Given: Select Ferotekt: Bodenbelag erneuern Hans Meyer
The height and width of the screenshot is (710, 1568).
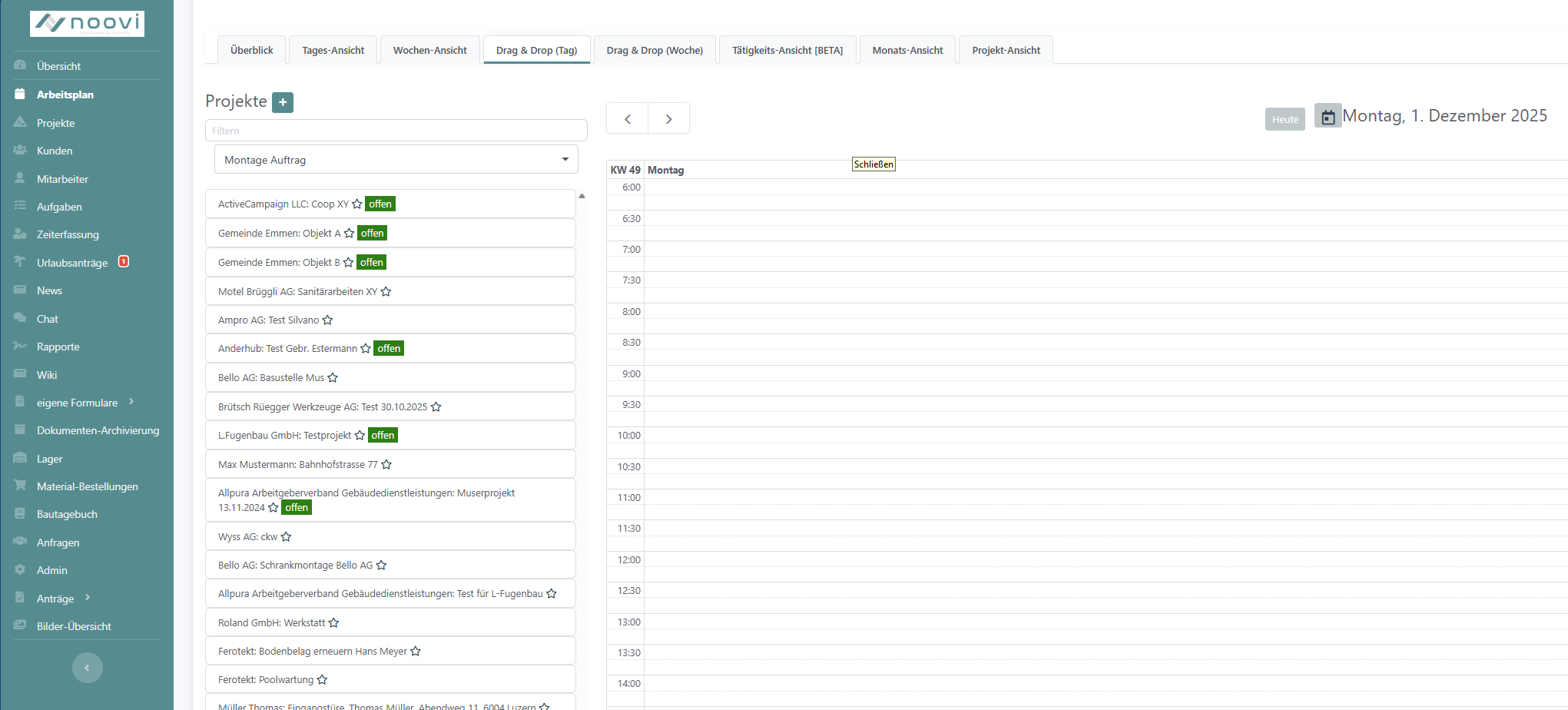Looking at the screenshot, I should point(390,651).
